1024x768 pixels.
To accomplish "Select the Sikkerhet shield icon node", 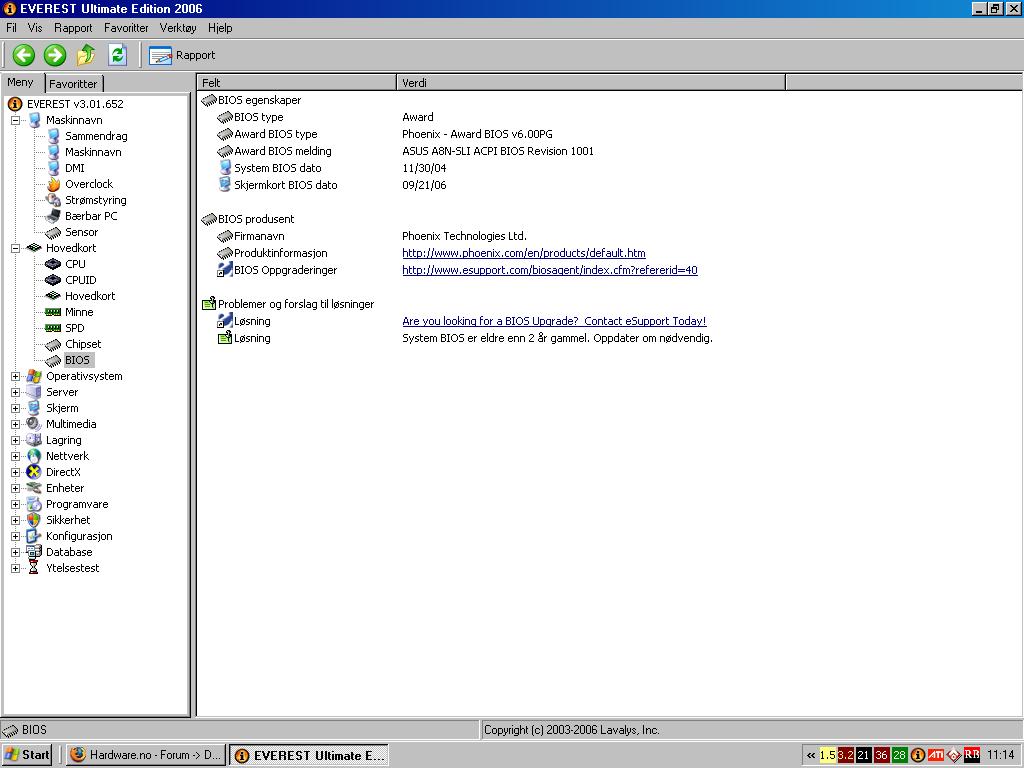I will point(68,520).
